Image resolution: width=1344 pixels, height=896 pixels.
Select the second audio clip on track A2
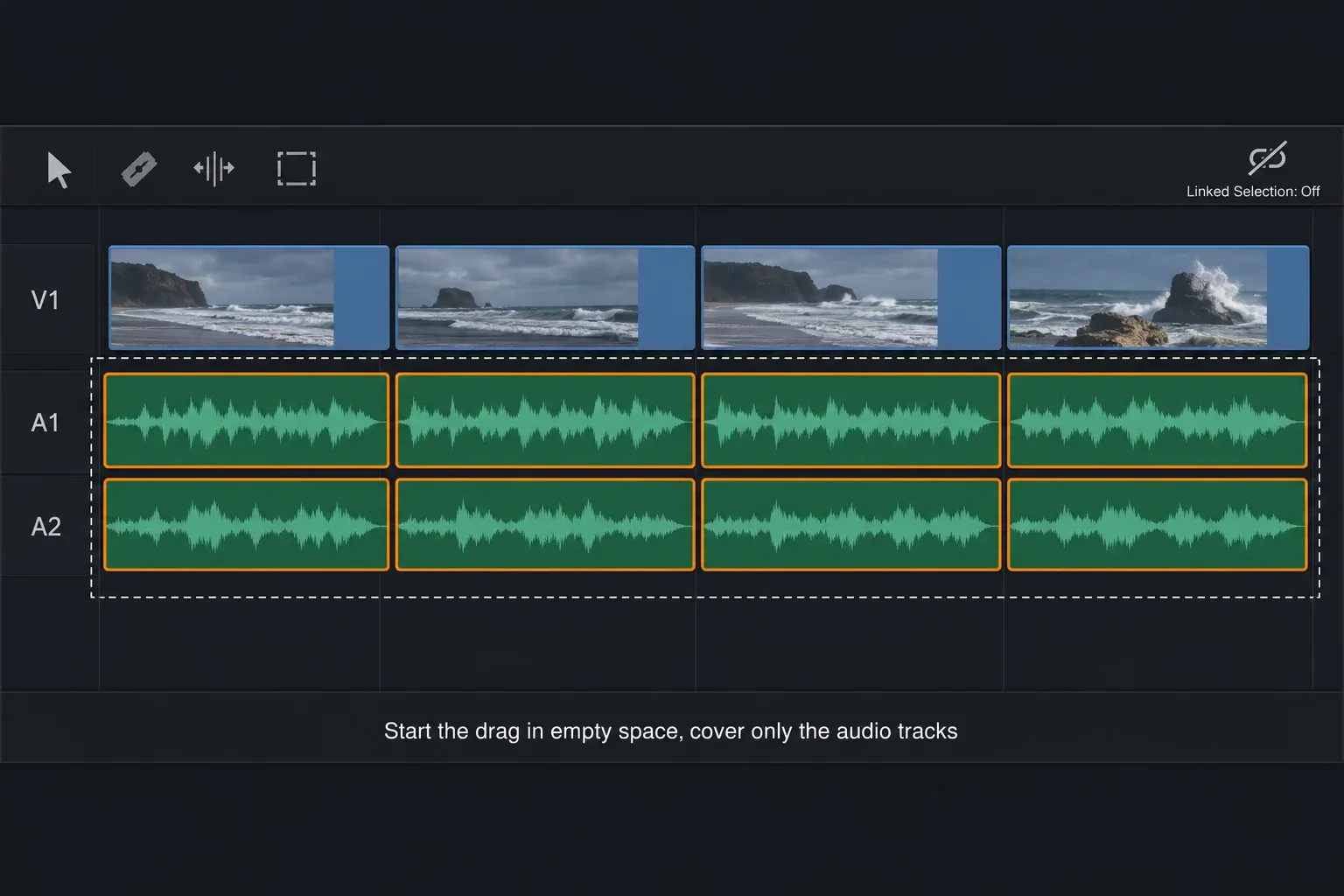click(x=545, y=524)
